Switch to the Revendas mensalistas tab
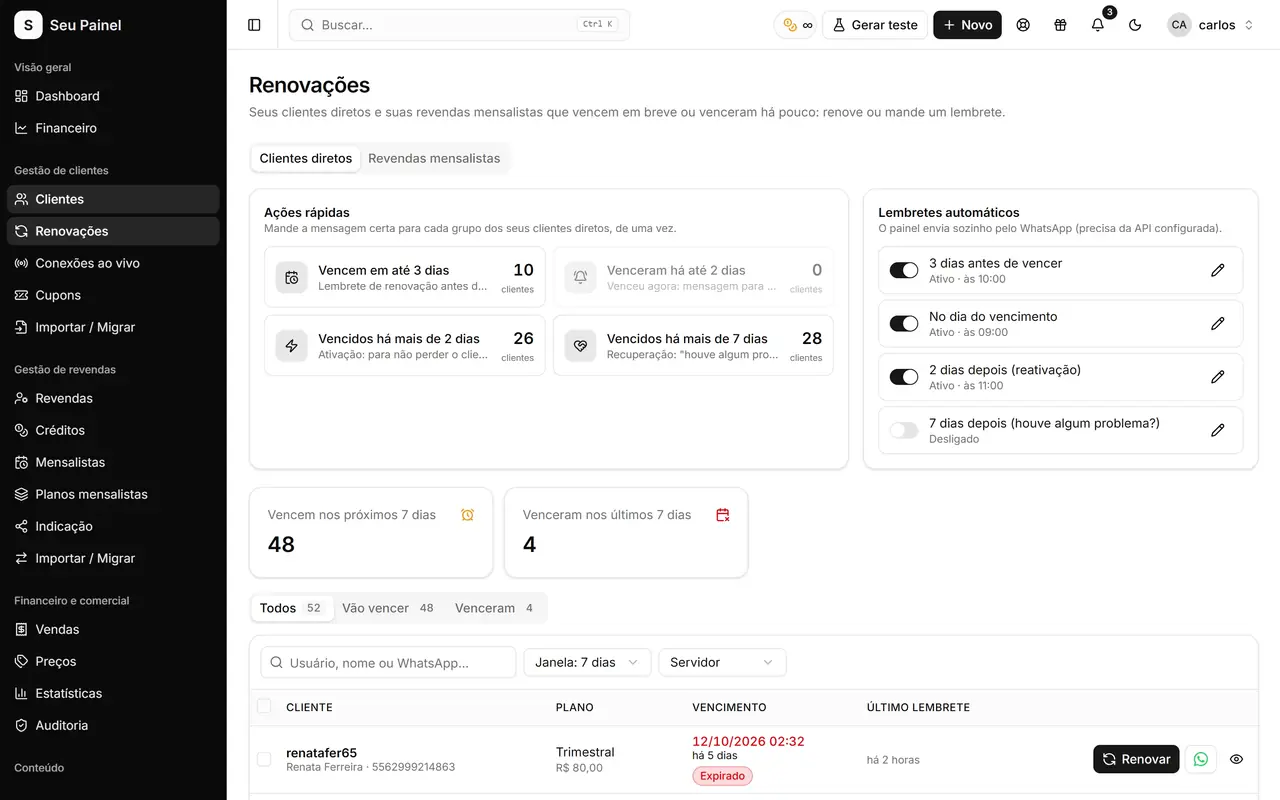 point(434,158)
